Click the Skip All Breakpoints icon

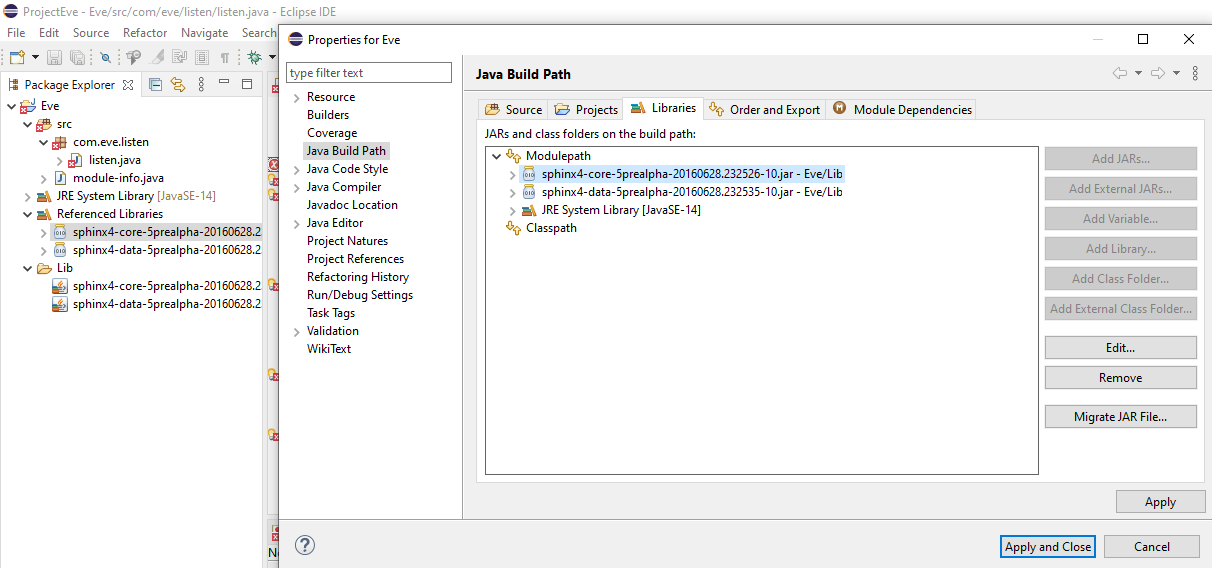point(105,58)
